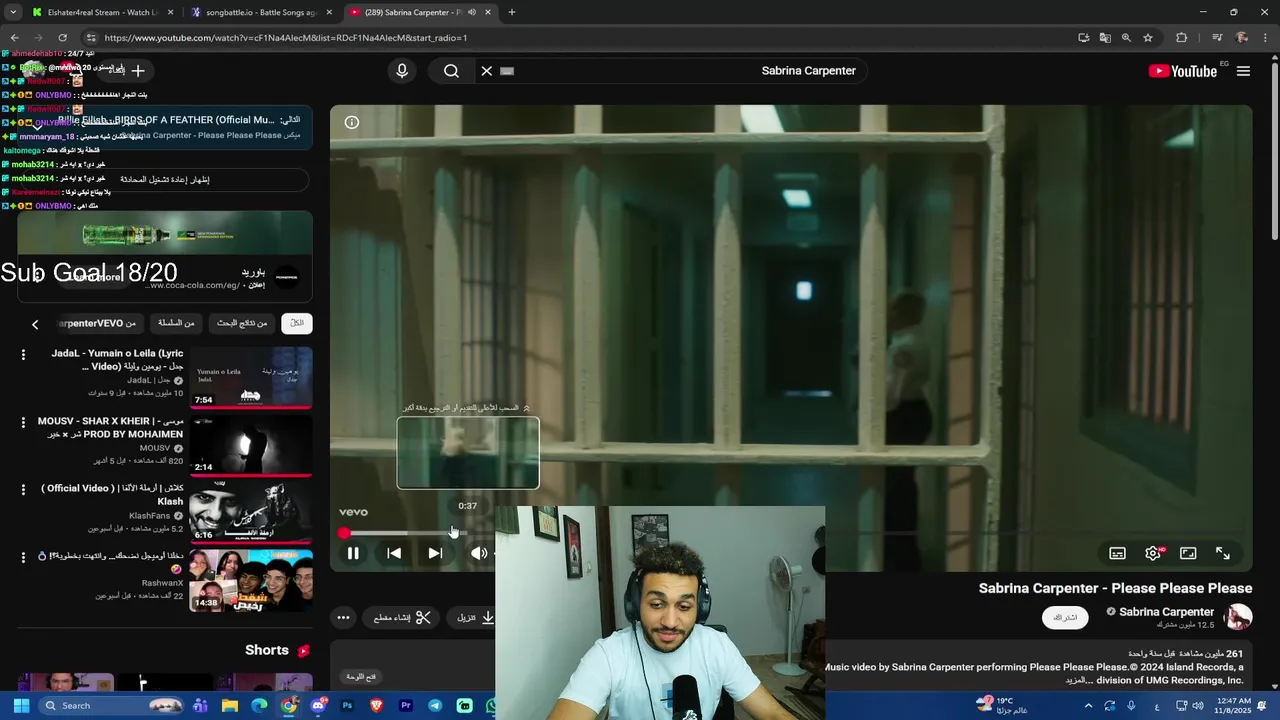Viewport: 1280px width, 720px height.
Task: Open the browser extensions puzzle icon
Action: coord(1181,38)
